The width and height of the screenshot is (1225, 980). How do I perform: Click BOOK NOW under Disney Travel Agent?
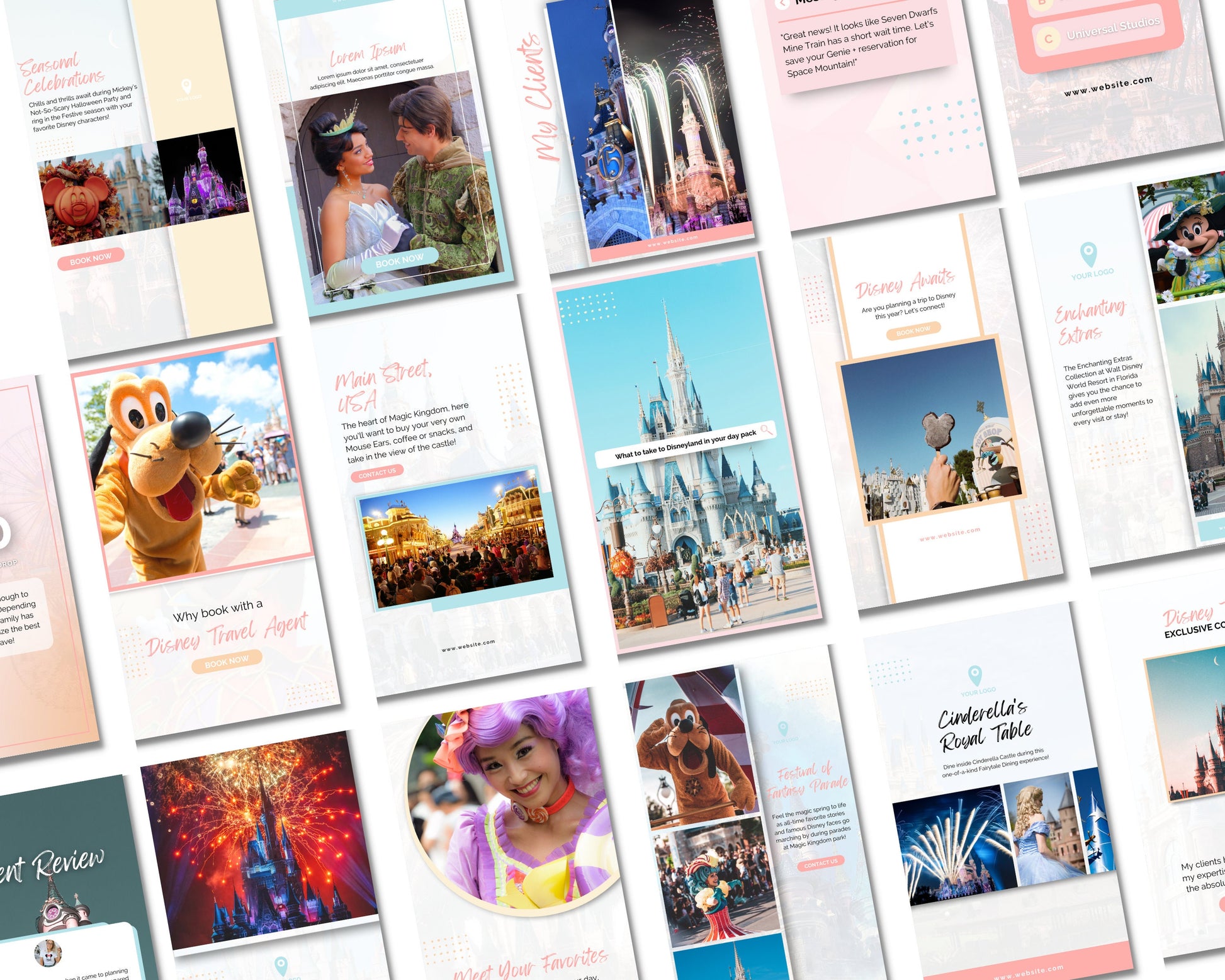point(227,662)
